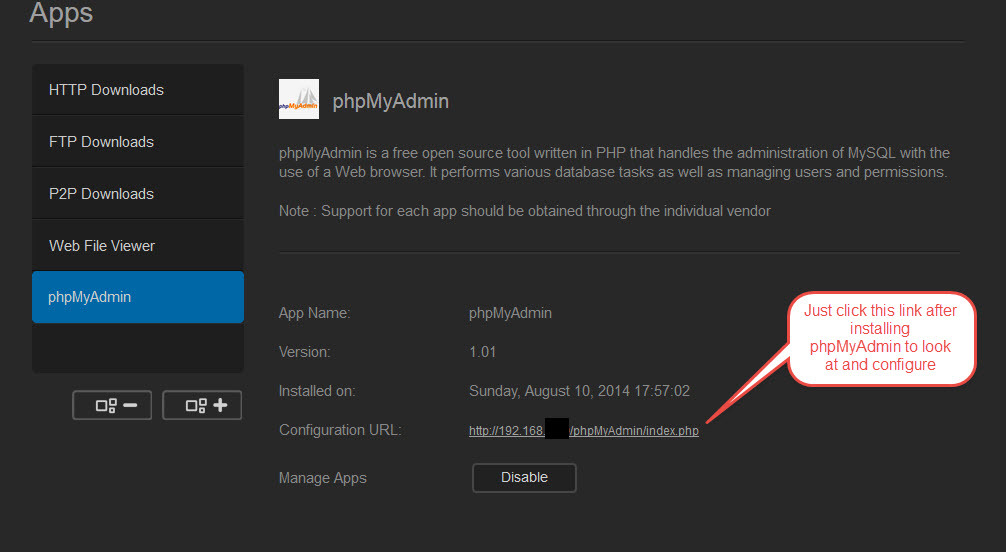Click the version value 1.01
1006x552 pixels.
click(x=482, y=352)
